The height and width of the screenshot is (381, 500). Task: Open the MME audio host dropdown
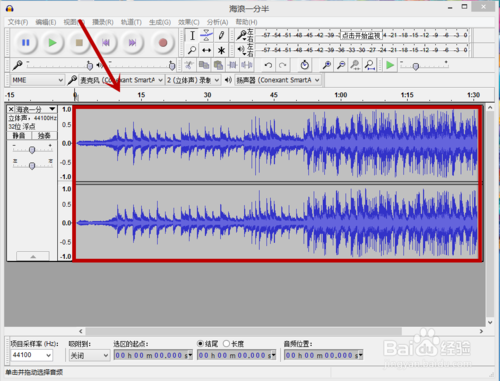pos(37,80)
